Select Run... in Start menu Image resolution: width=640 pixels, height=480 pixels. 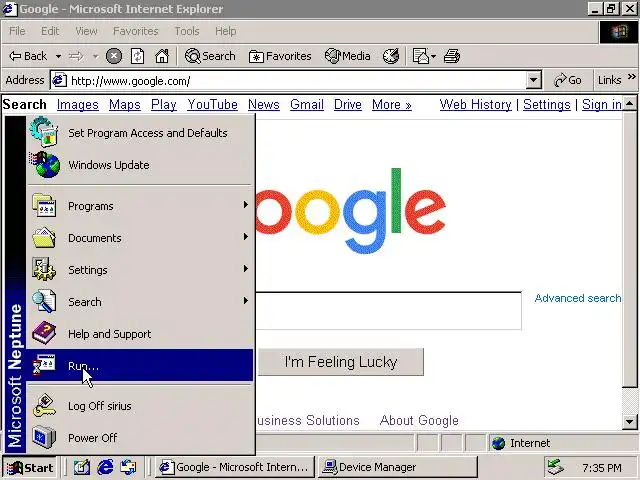tap(140, 365)
